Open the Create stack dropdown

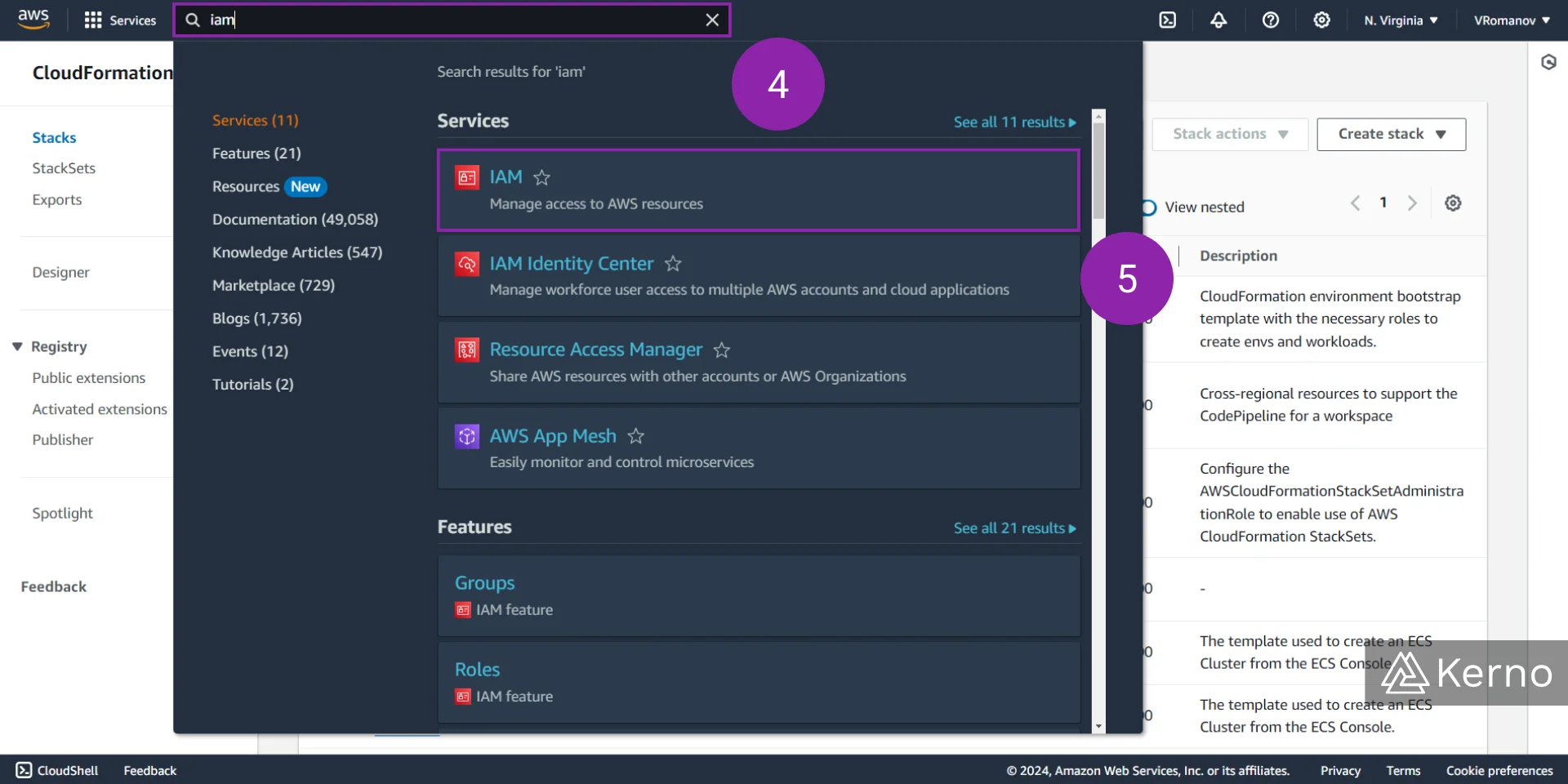point(1390,134)
